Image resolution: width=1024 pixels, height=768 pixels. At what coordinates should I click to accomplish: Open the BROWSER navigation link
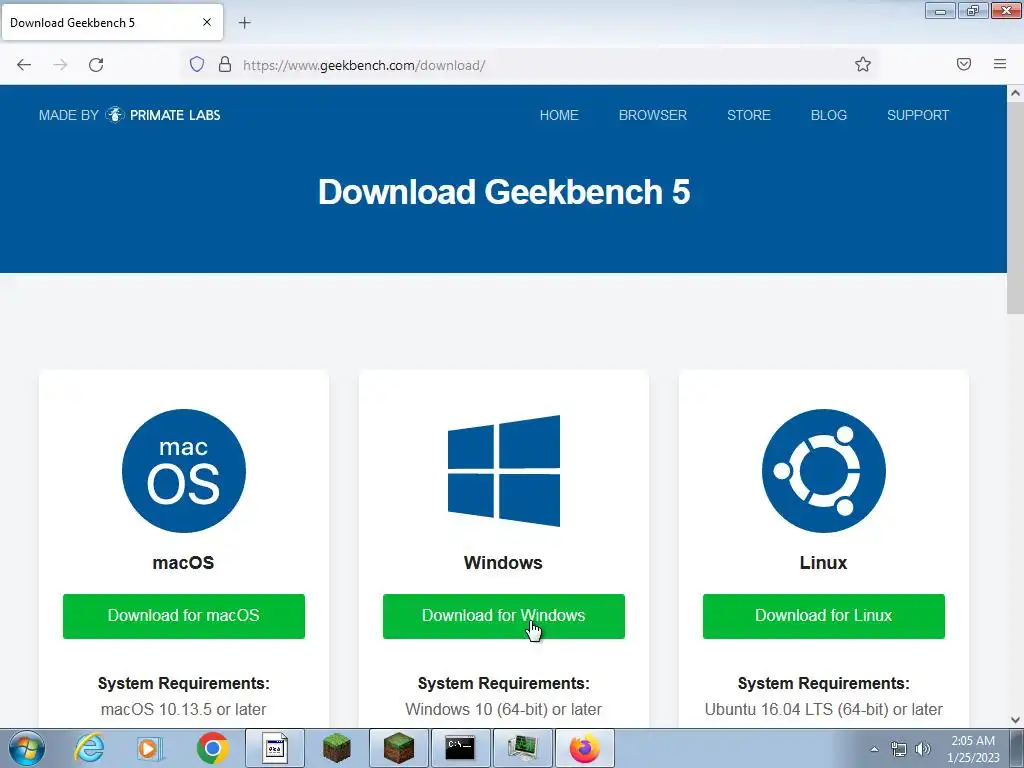click(652, 115)
